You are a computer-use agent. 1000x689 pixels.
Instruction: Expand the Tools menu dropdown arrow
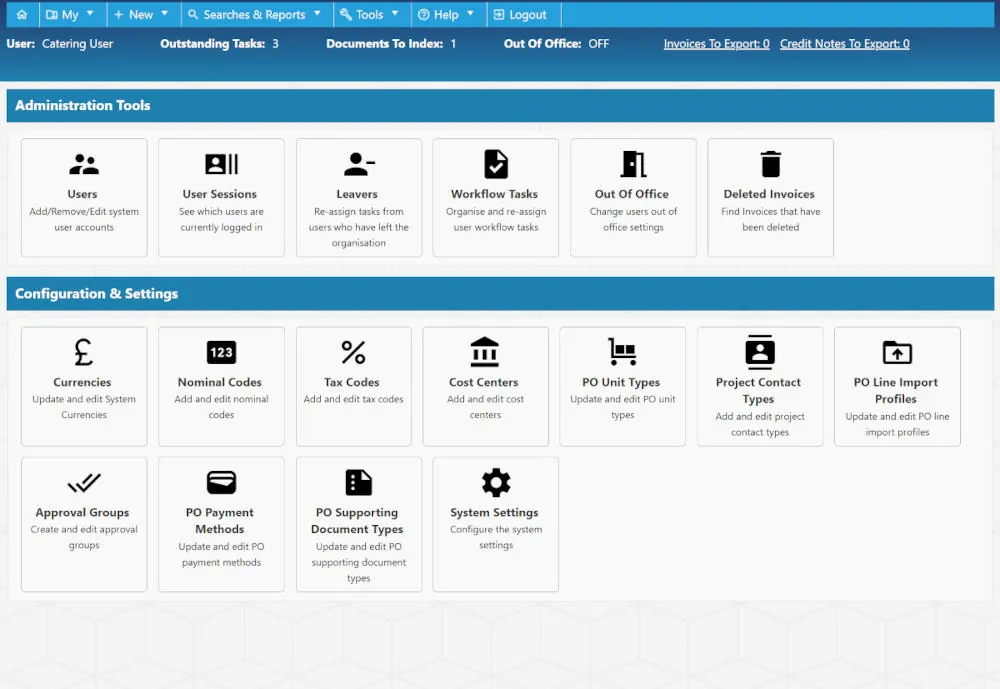395,13
